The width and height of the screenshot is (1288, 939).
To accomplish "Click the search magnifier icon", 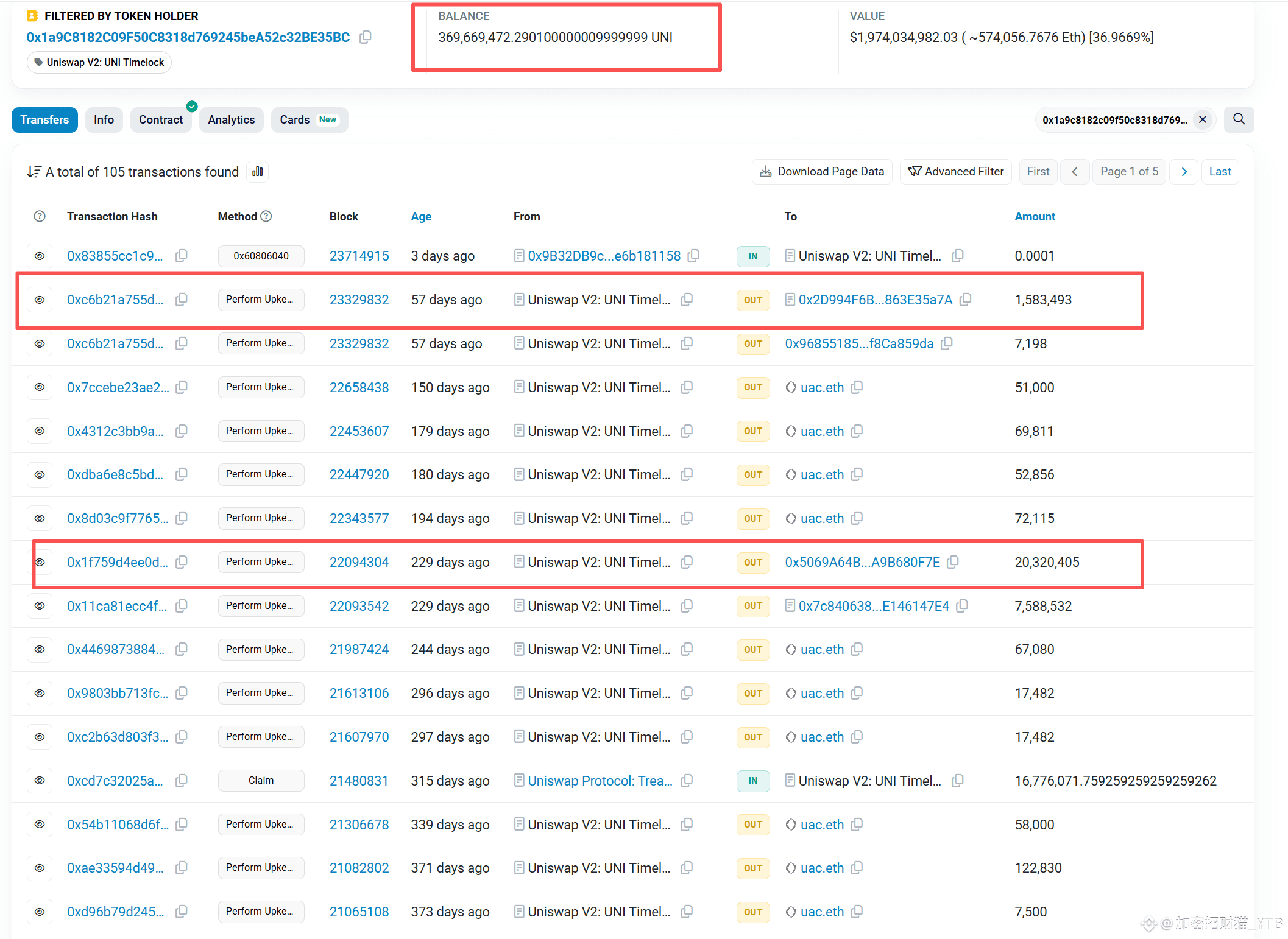I will (x=1239, y=119).
